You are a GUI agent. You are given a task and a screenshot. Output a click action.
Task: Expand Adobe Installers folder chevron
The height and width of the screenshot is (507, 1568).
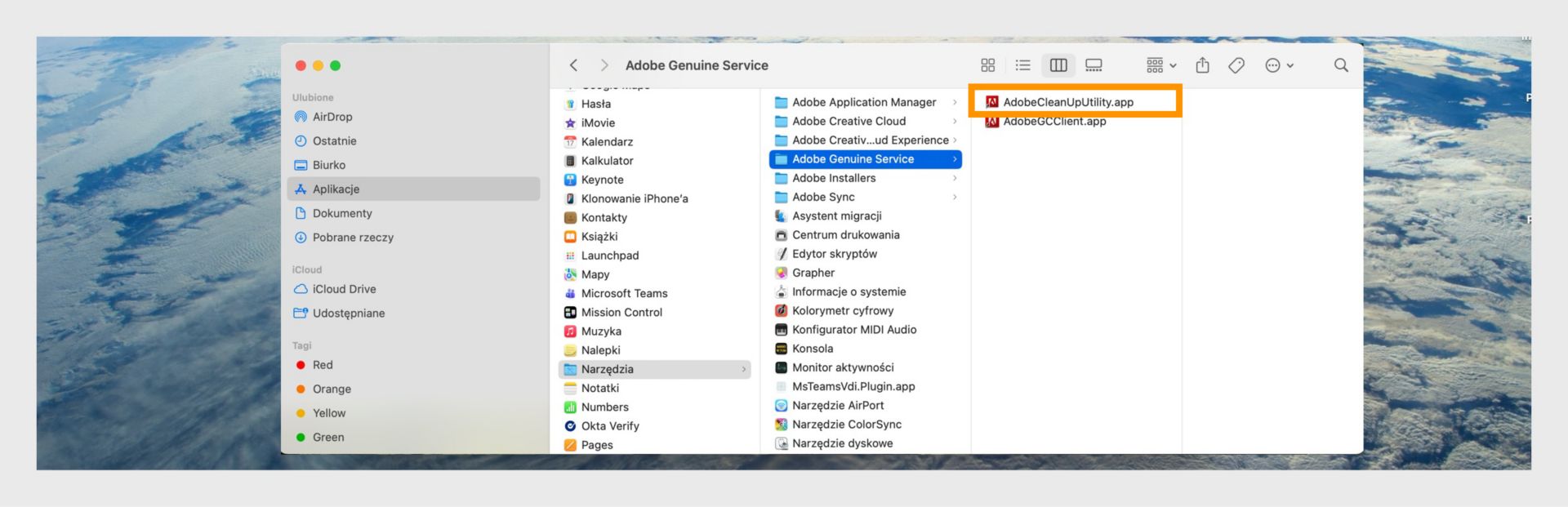pos(955,178)
